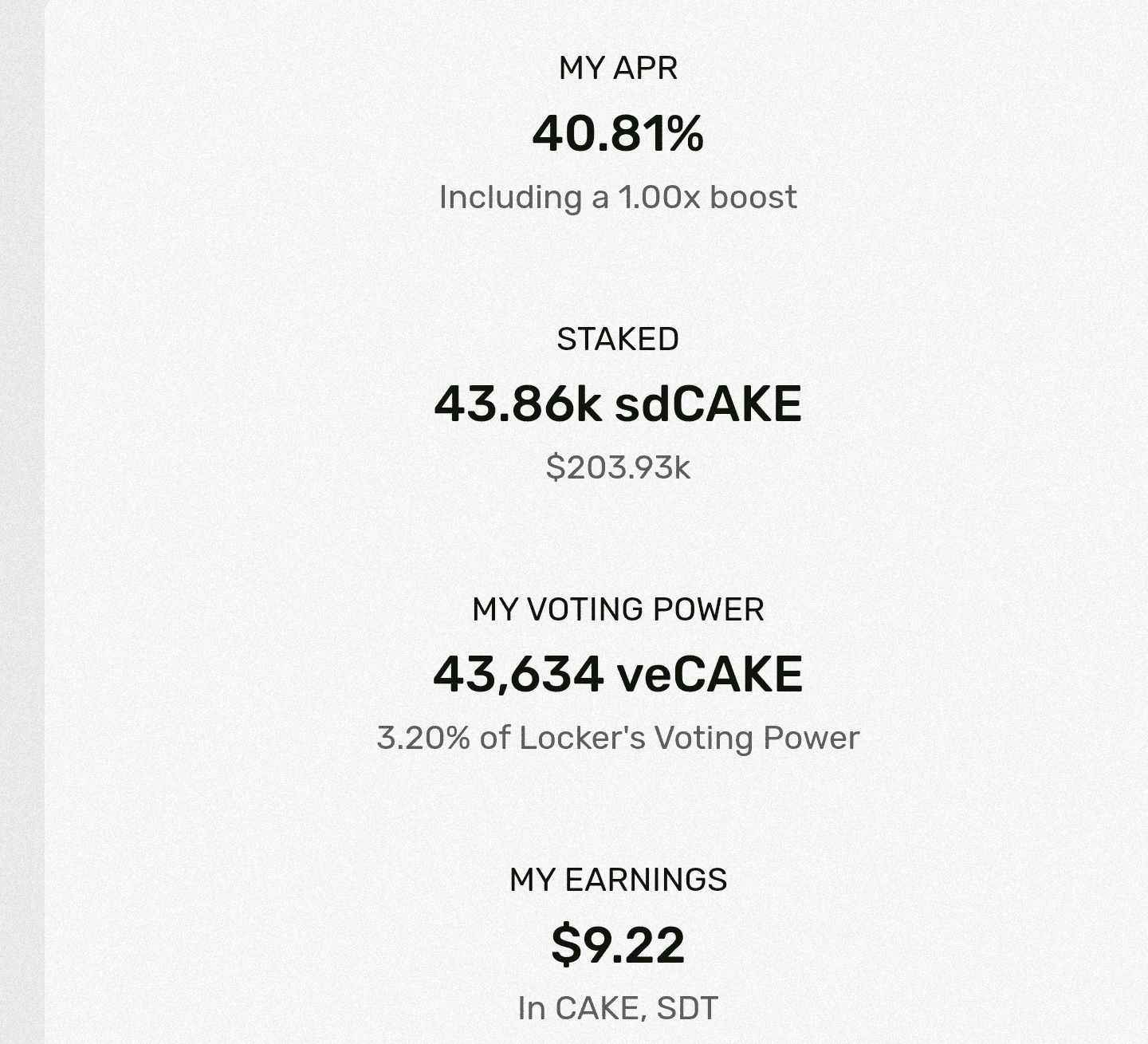Viewport: 1148px width, 1044px height.
Task: Click the word 'boost' under APR
Action: click(x=753, y=197)
